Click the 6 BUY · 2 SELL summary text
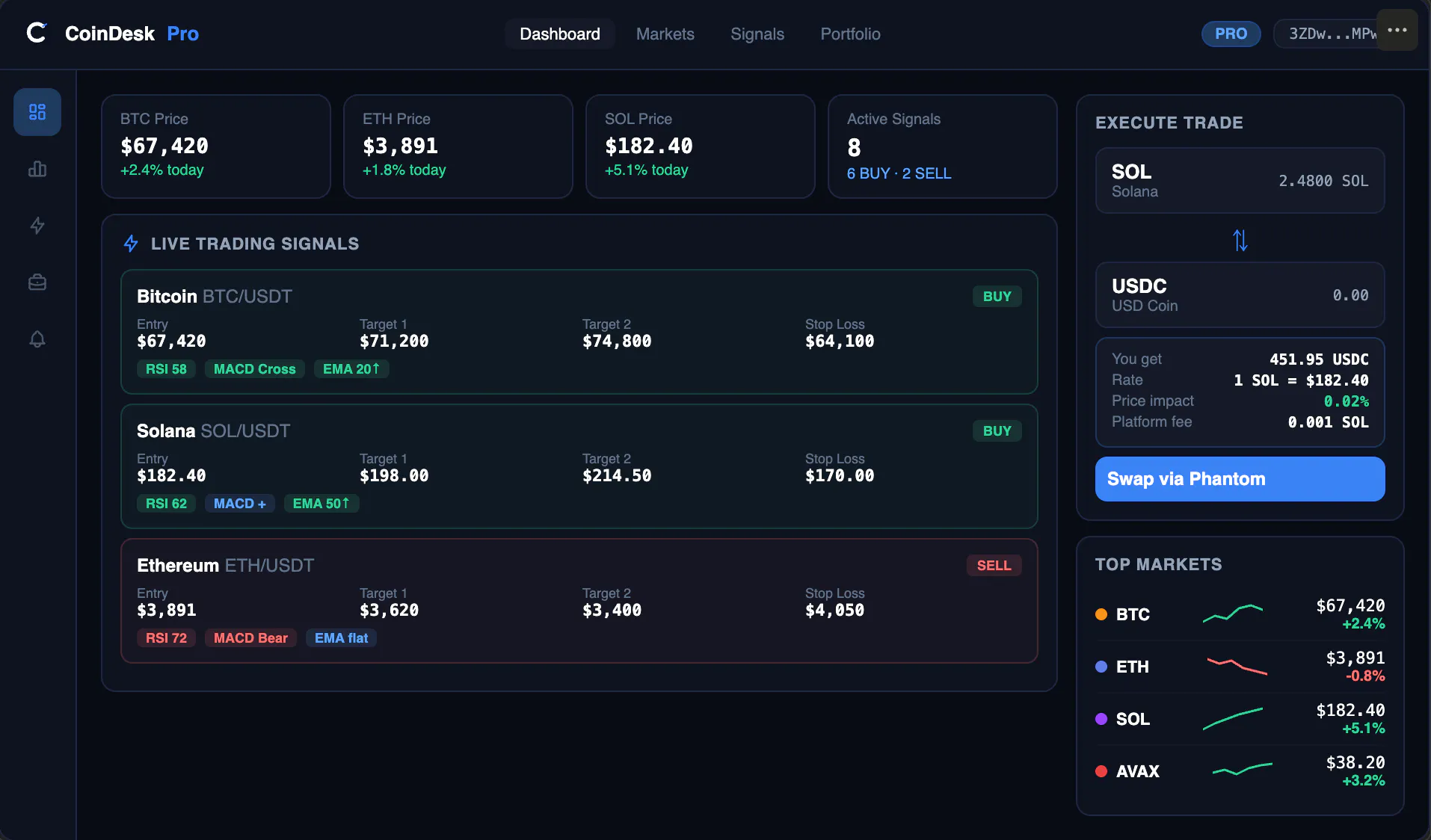This screenshot has height=840, width=1431. coord(899,173)
